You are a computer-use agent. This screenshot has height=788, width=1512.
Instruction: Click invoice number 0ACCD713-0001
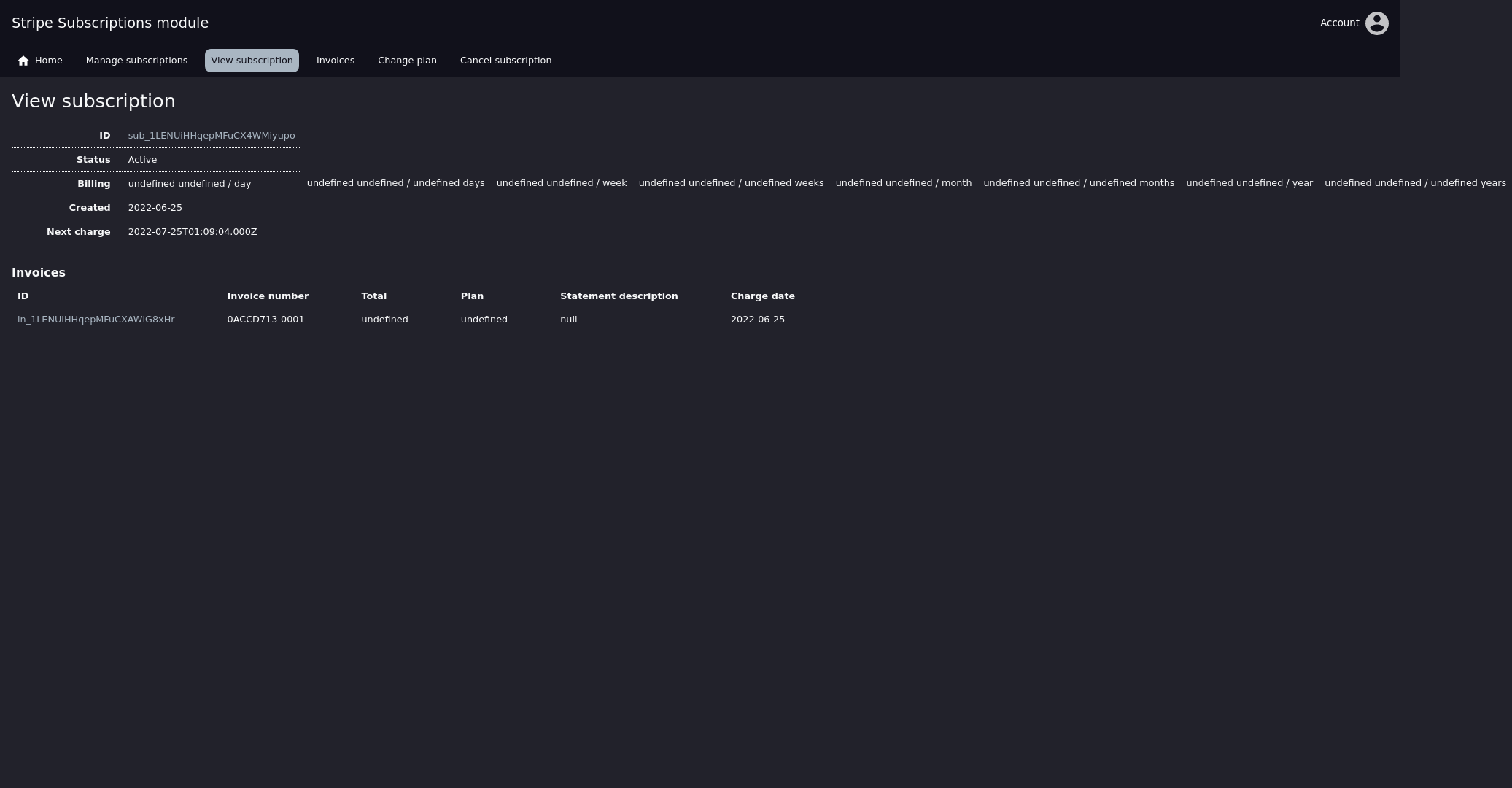click(265, 320)
